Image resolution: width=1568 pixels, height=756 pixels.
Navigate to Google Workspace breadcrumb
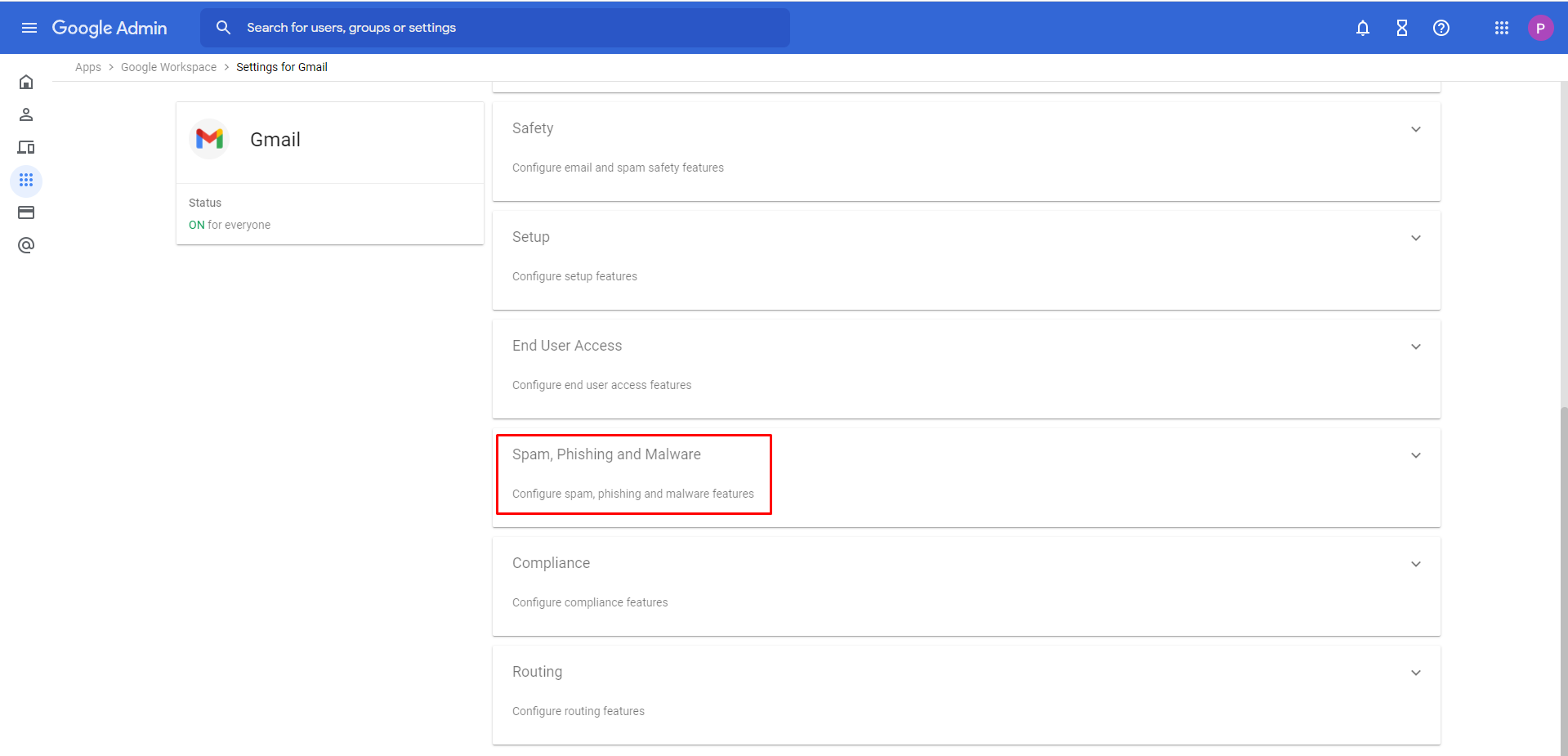[x=168, y=67]
